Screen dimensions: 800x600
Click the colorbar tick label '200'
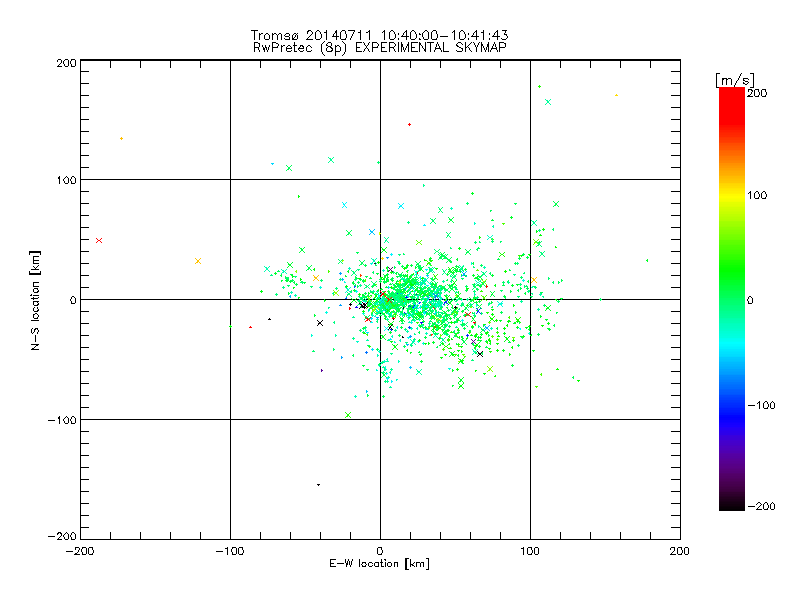(757, 93)
